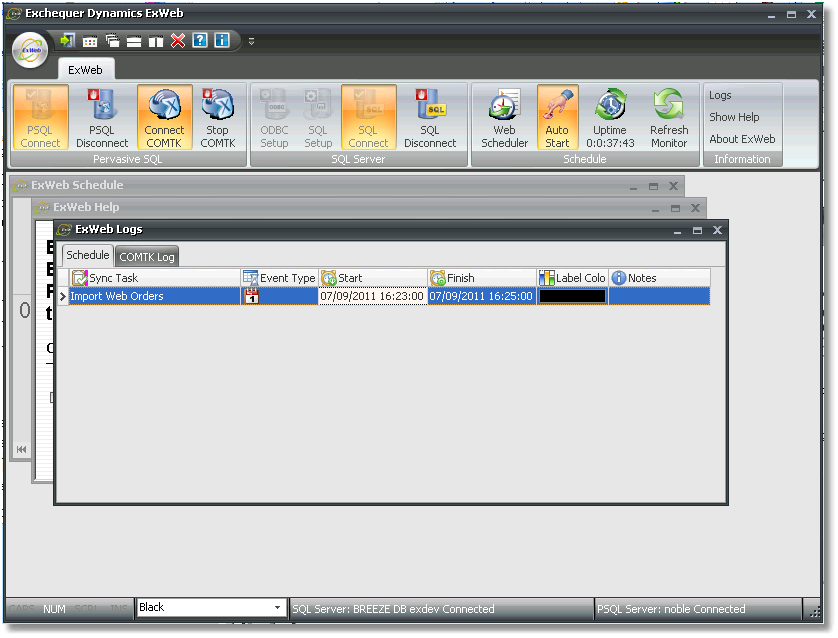The image size is (838, 638).
Task: Select the ExWeb ribbon tab
Action: point(86,70)
